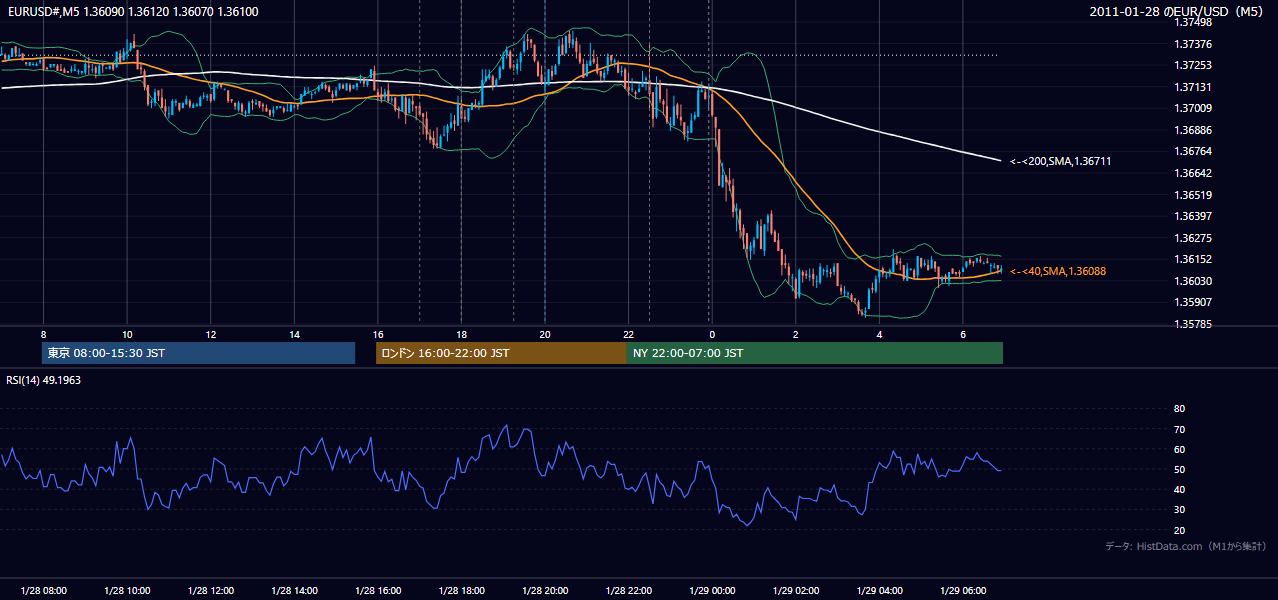This screenshot has height=600, width=1278.
Task: Click the 1/28 14:00 date label
Action: [294, 591]
